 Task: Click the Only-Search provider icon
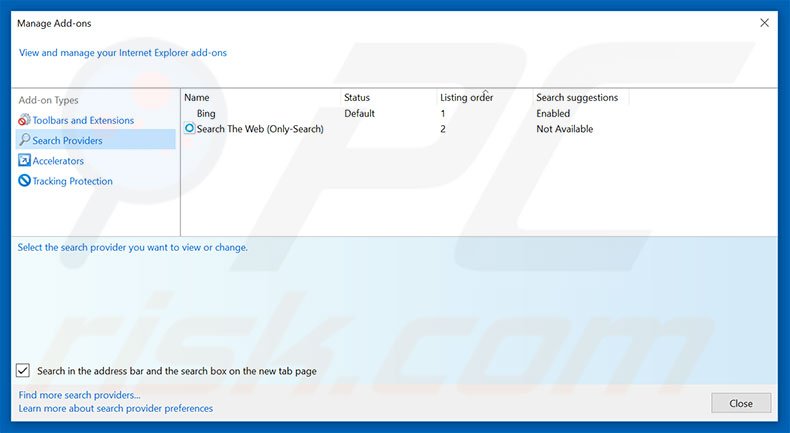(189, 129)
